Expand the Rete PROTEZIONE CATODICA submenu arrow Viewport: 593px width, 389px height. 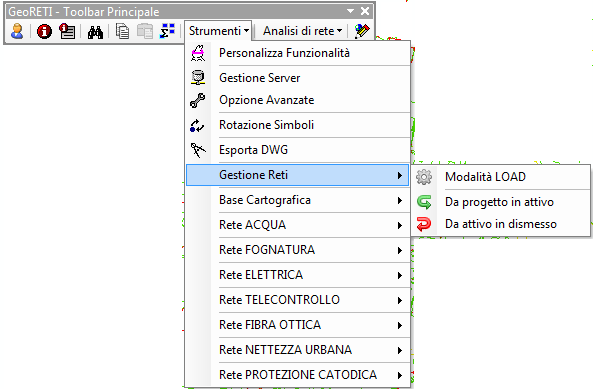point(400,375)
